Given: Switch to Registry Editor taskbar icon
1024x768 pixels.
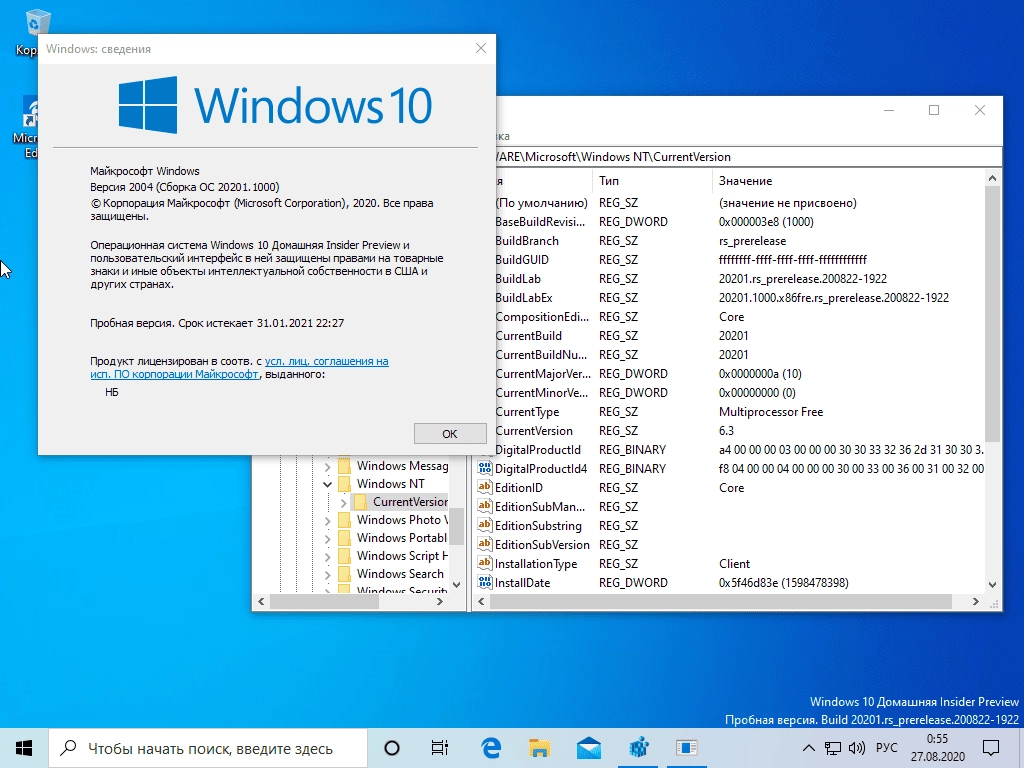Looking at the screenshot, I should pos(638,748).
